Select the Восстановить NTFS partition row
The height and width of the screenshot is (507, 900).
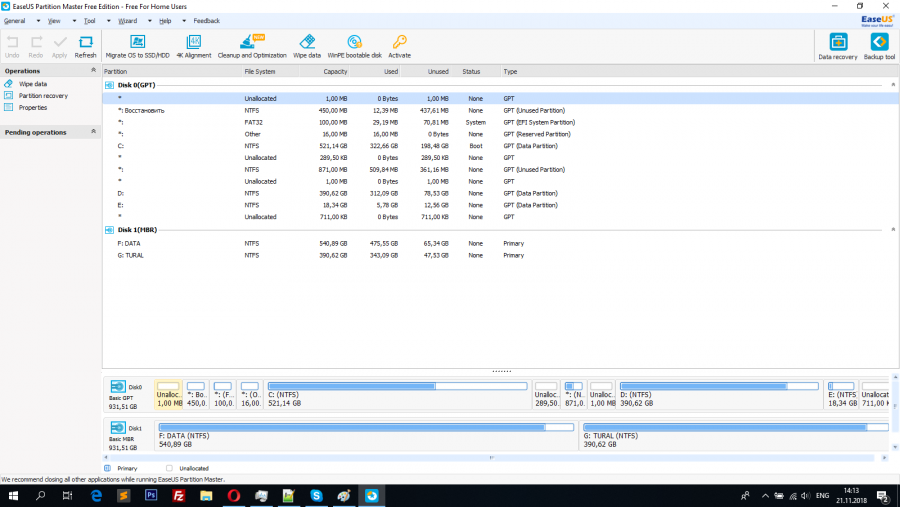click(x=501, y=110)
